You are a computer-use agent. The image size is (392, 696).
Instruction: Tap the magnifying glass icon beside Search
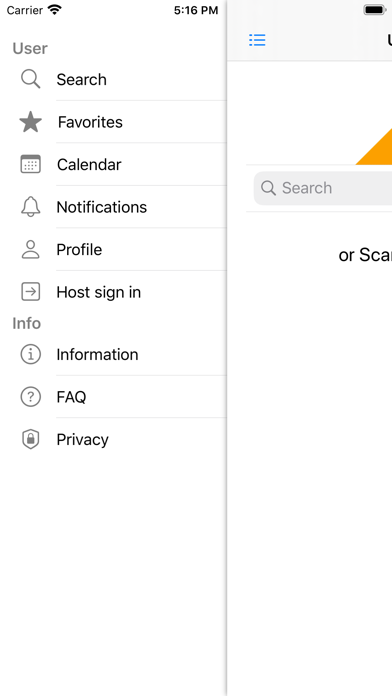click(31, 79)
